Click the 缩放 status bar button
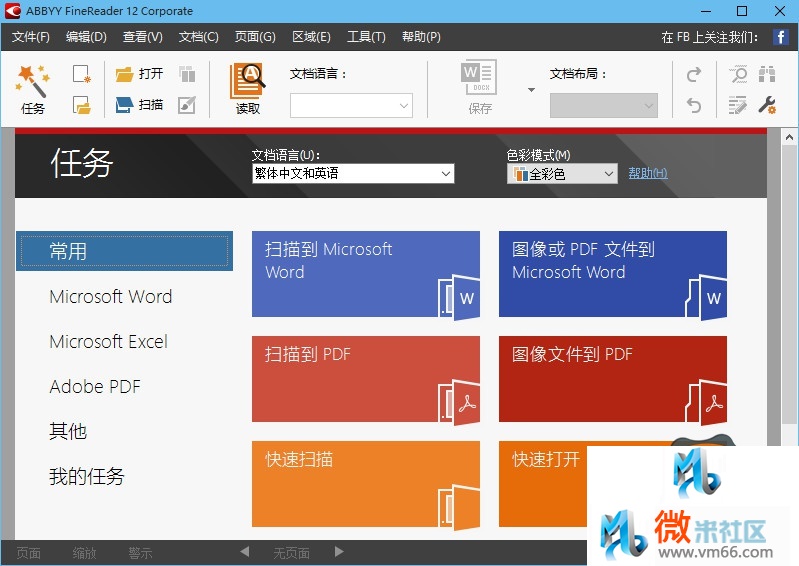 coord(85,553)
